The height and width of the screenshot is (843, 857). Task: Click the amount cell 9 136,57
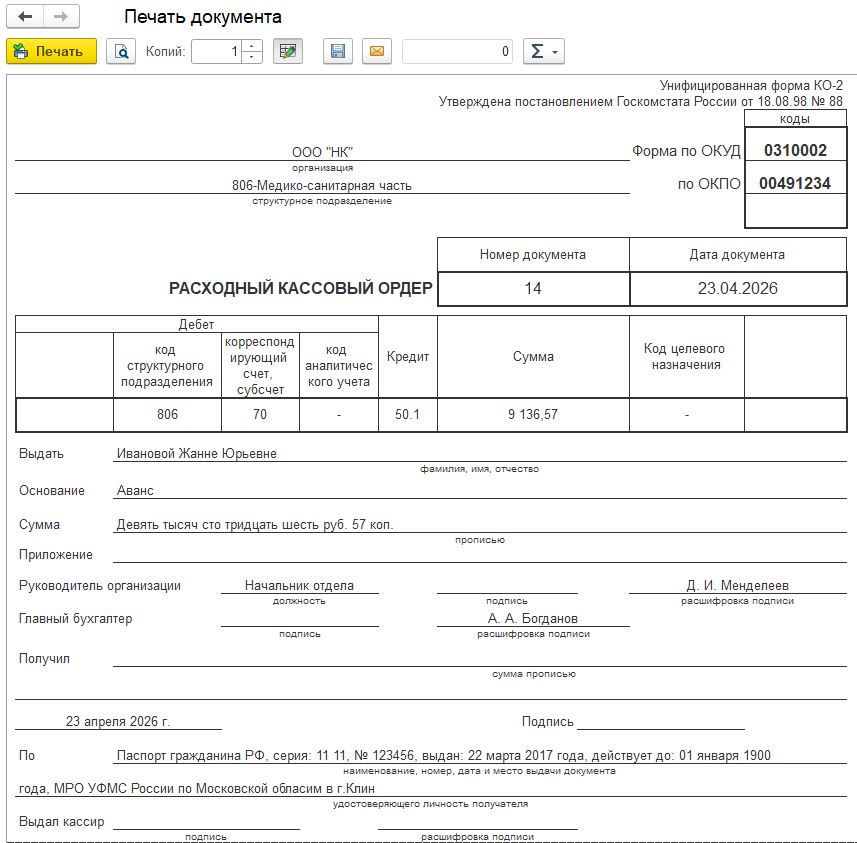(533, 414)
